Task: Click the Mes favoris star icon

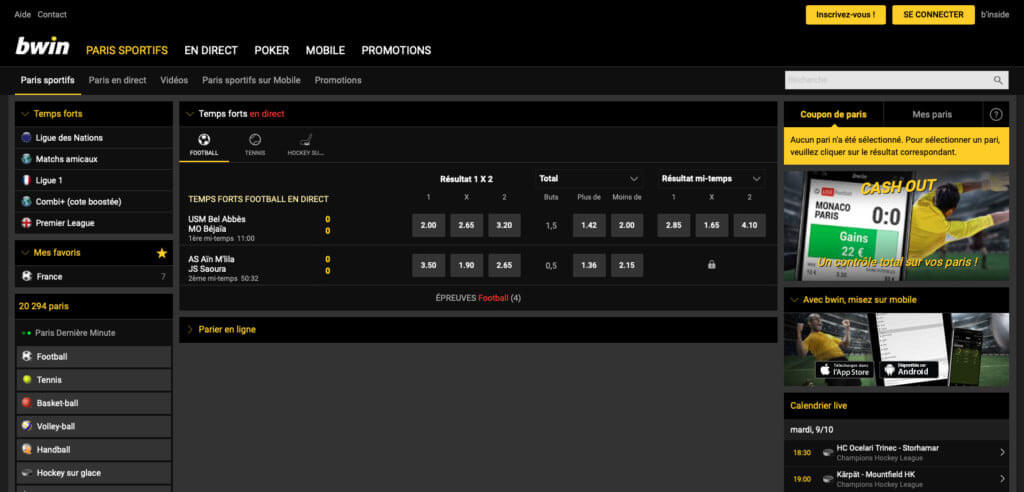Action: 162,253
